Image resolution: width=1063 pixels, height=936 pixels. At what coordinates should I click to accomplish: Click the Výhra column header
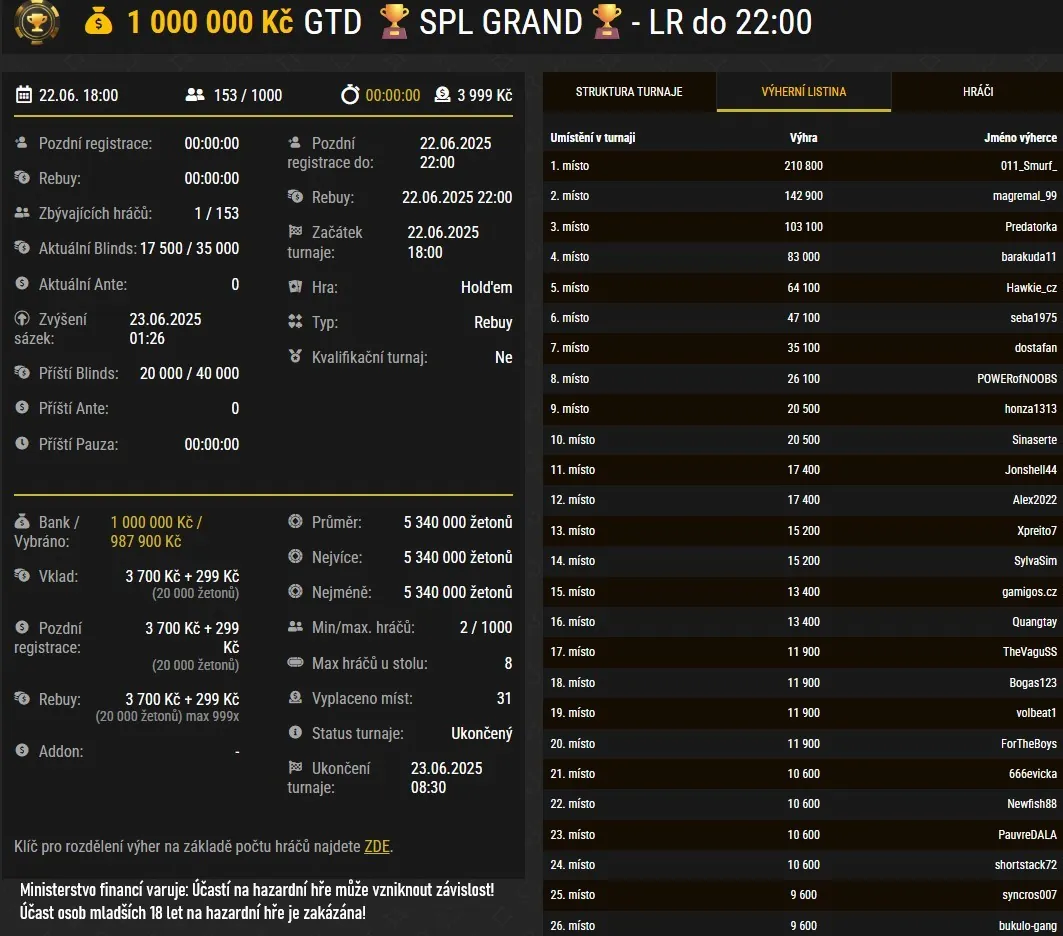click(x=803, y=138)
